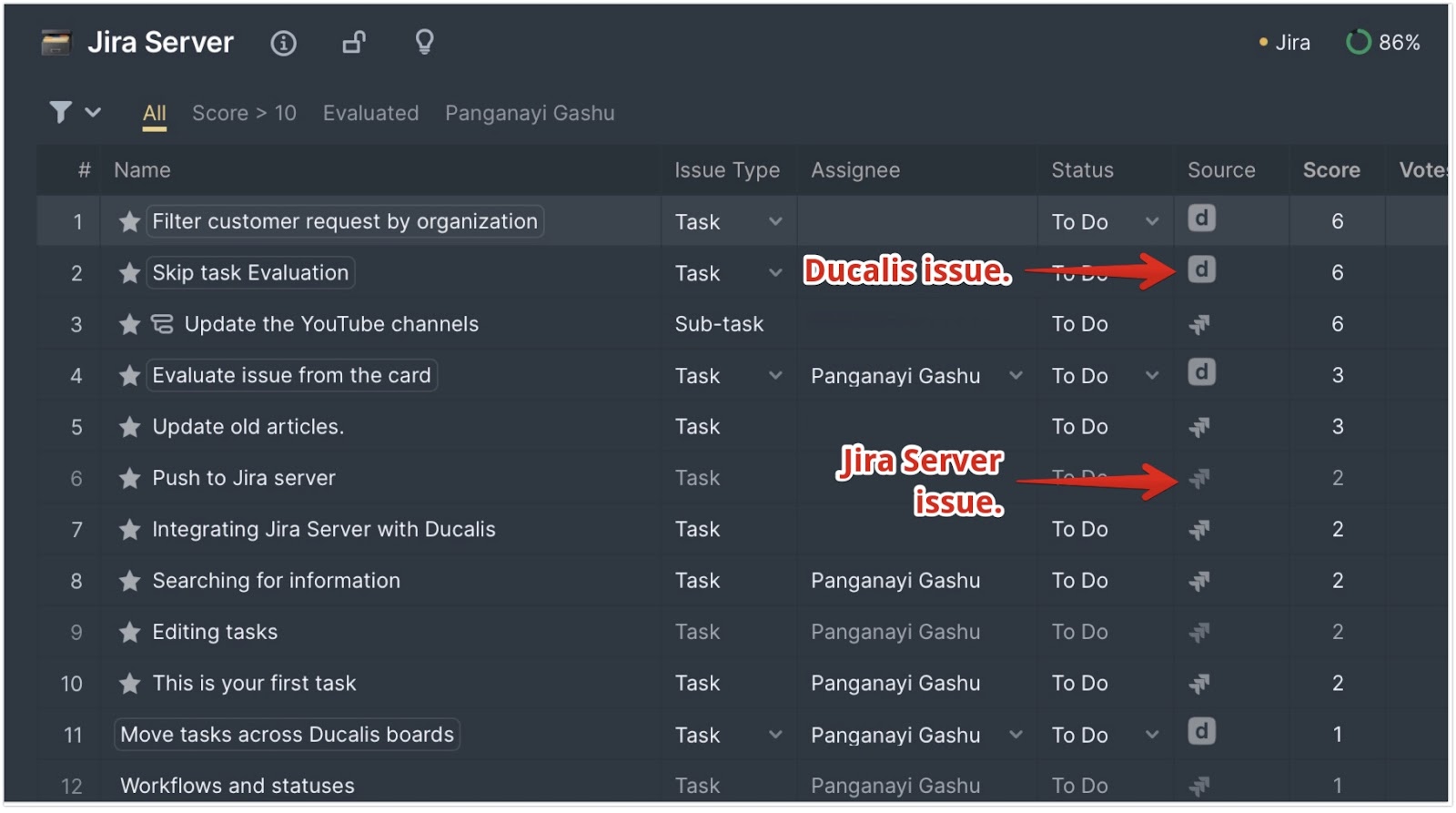Expand Issue Type dropdown for Move tasks across Ducalis boards

click(x=775, y=735)
